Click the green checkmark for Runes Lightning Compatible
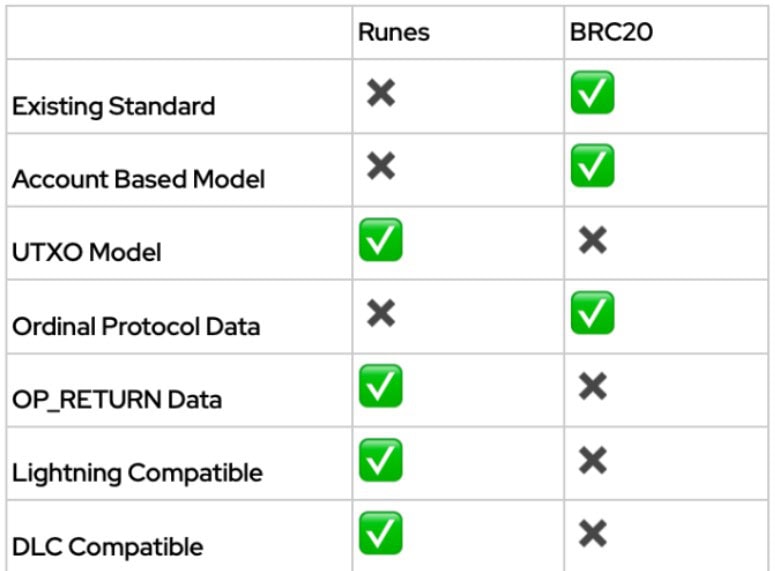This screenshot has width=775, height=571. pyautogui.click(x=381, y=460)
